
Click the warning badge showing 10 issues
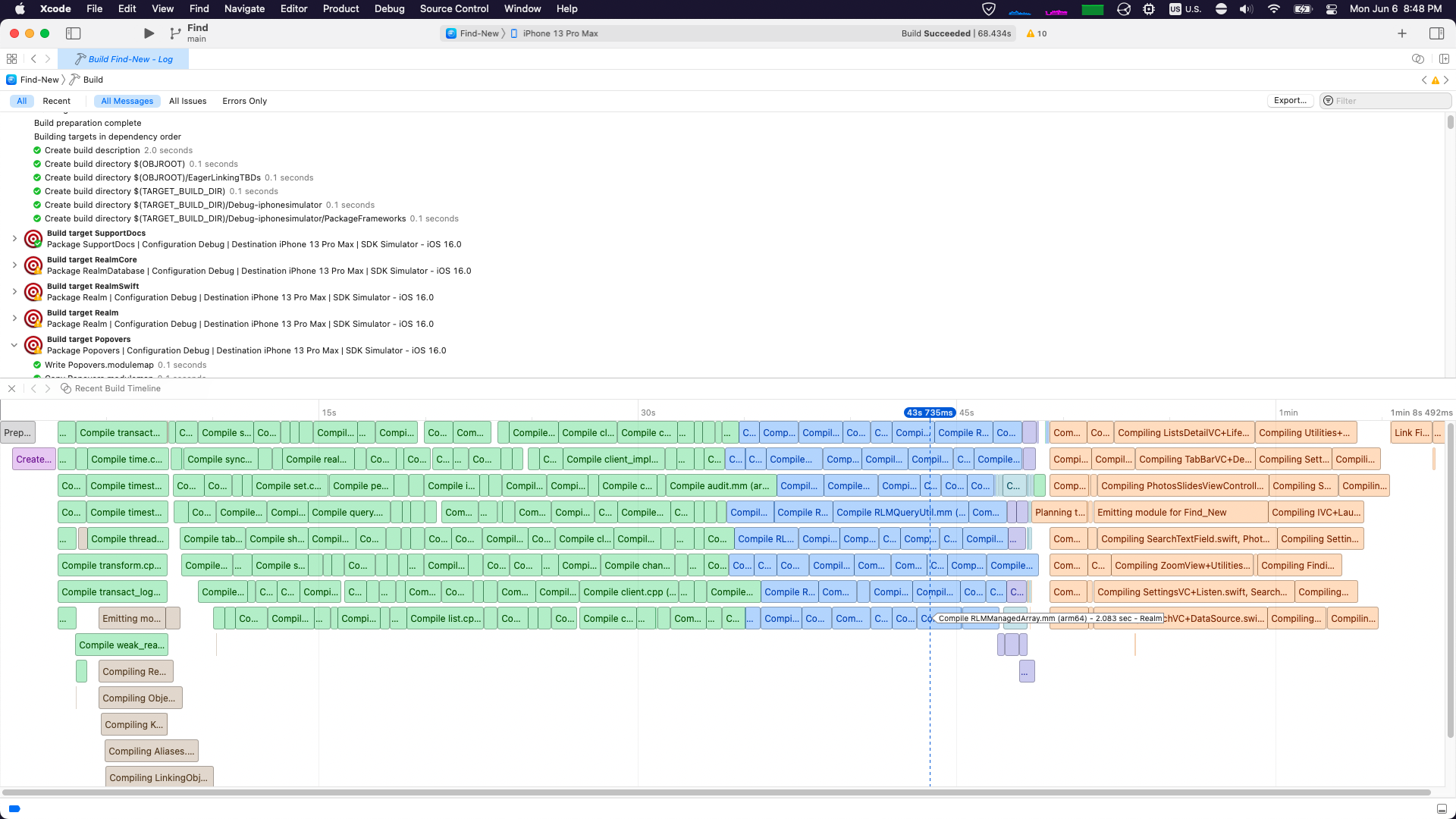pos(1036,33)
